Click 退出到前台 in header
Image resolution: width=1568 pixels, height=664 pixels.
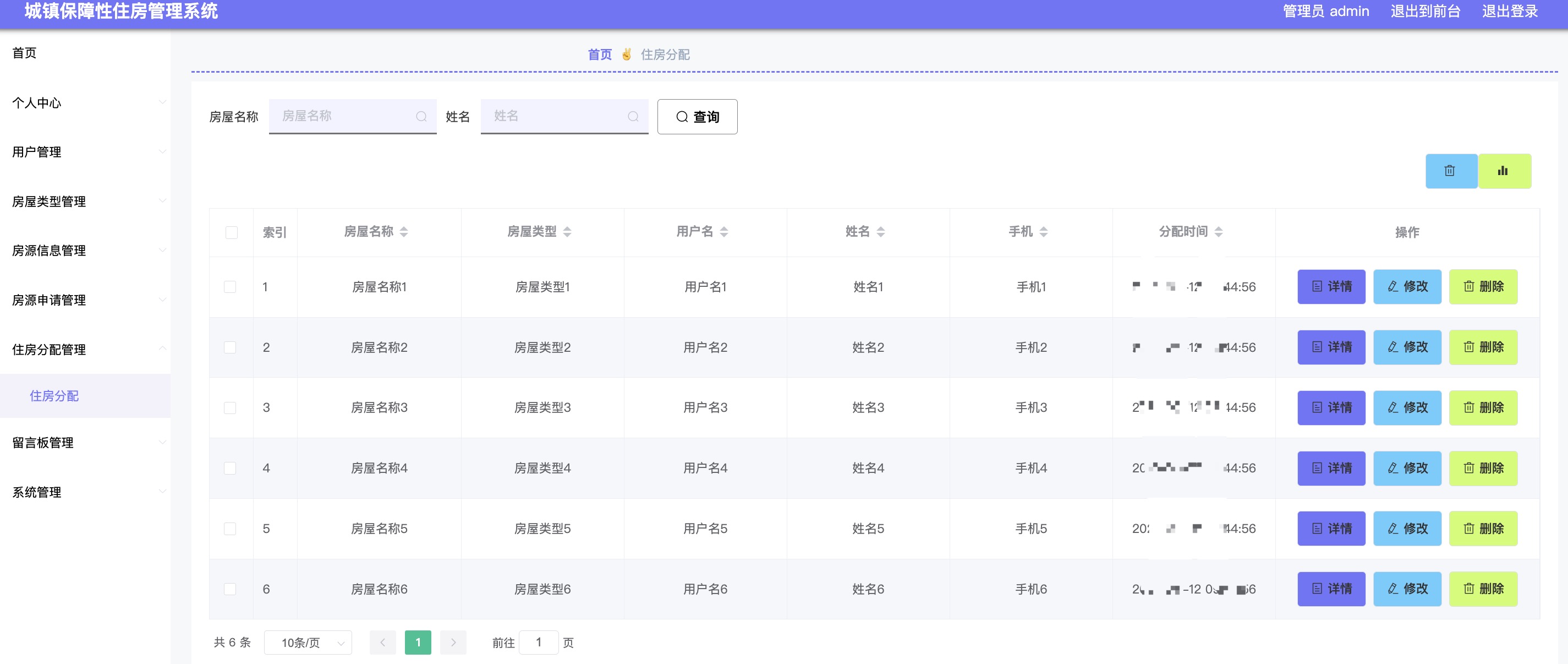(x=1425, y=11)
